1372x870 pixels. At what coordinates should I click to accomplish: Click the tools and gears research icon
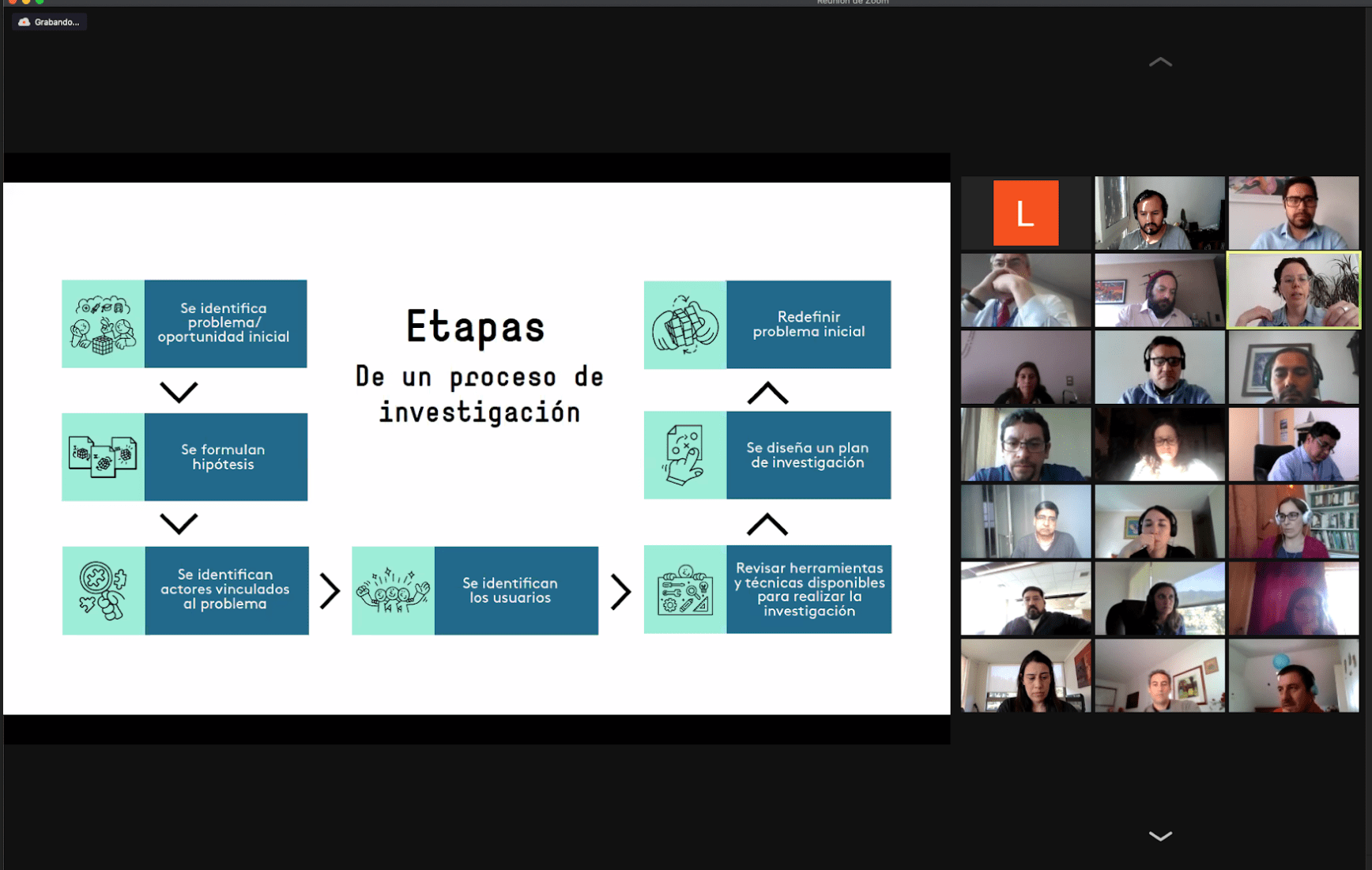pyautogui.click(x=684, y=590)
